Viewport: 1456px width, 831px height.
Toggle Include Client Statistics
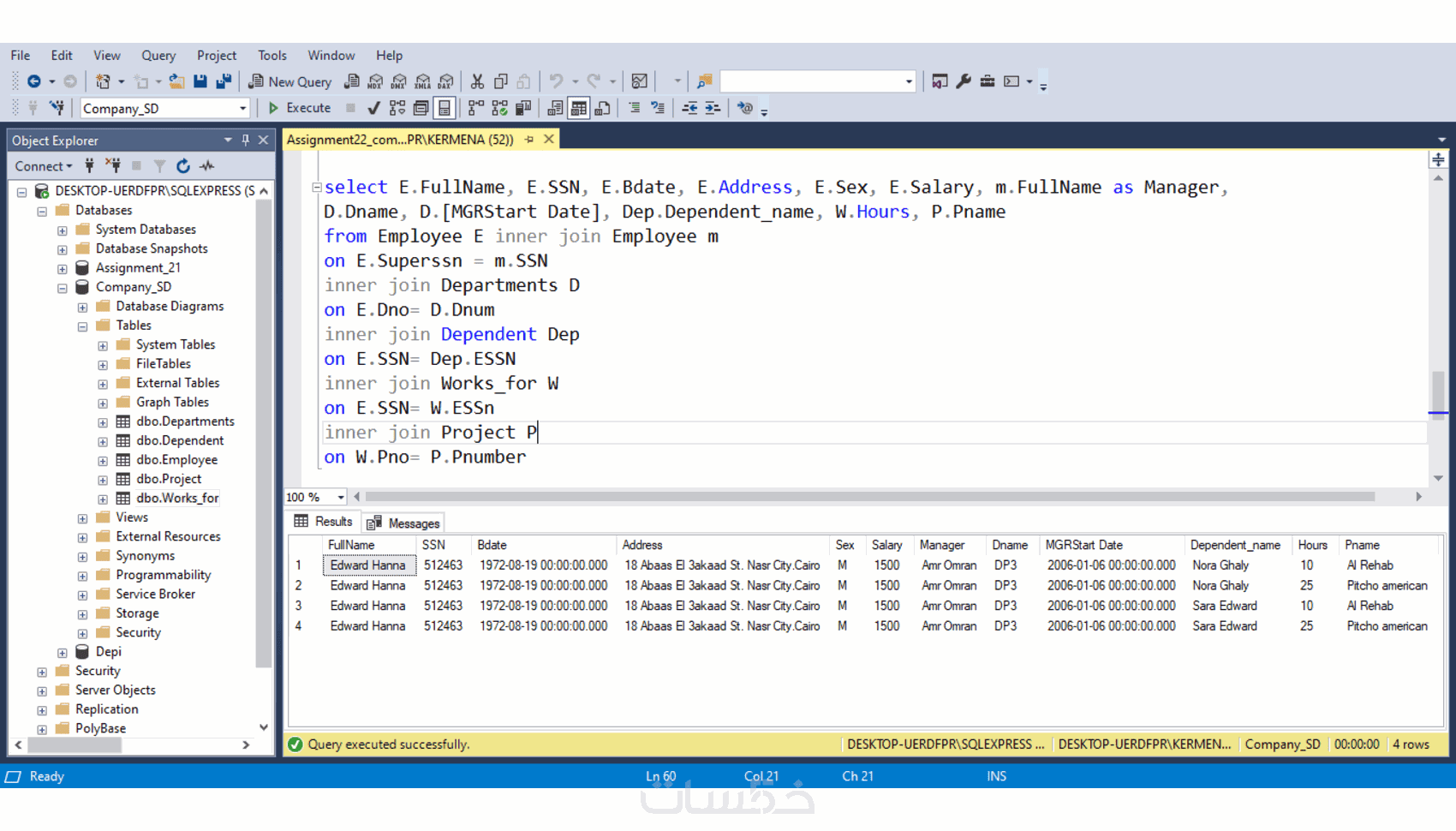(522, 108)
